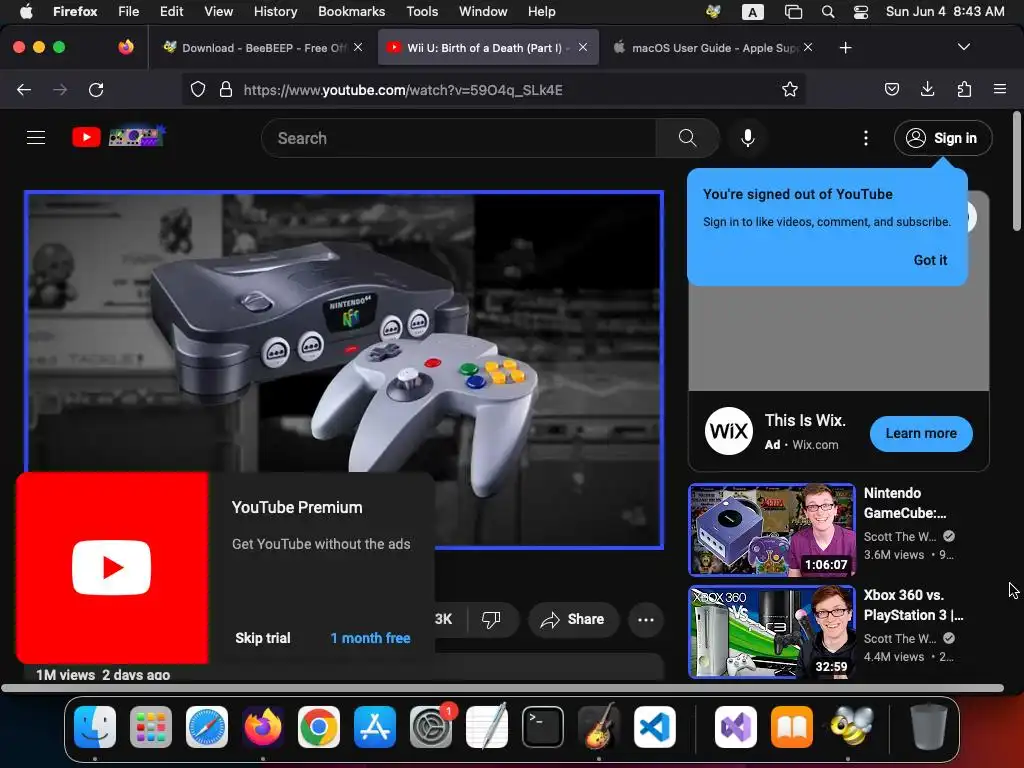Open Safari from the Dock
This screenshot has height=768, width=1024.
click(x=207, y=726)
